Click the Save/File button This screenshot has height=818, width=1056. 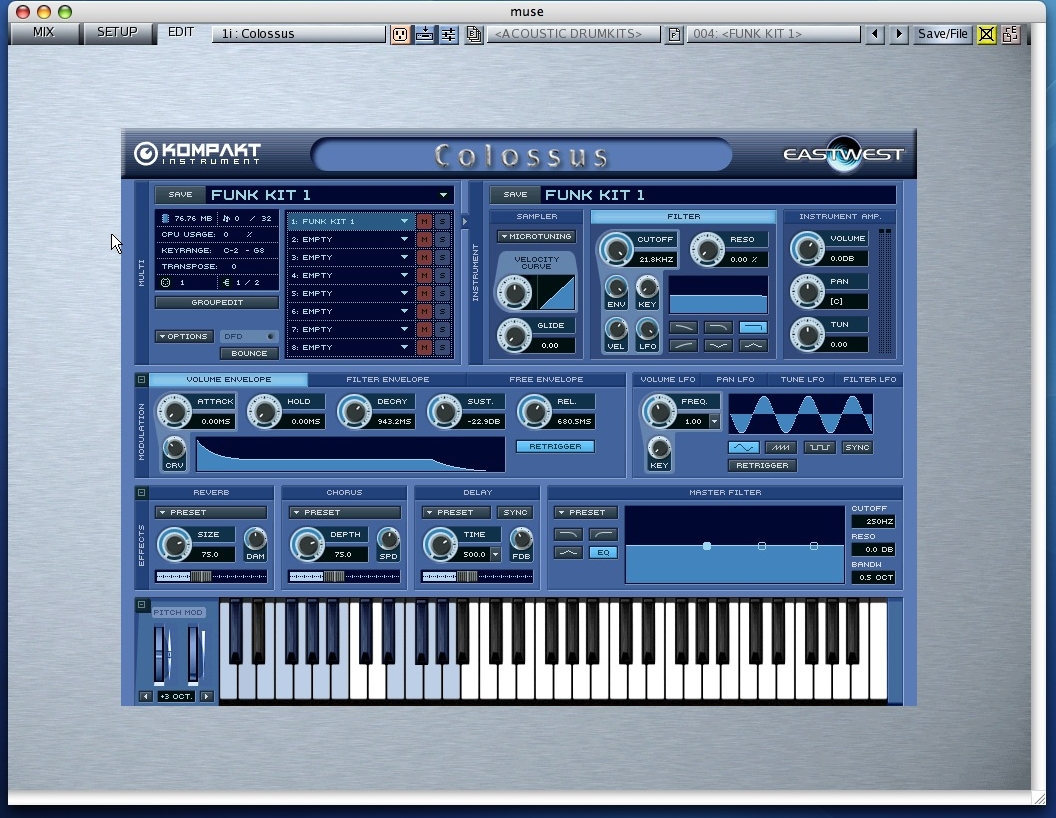[x=942, y=34]
